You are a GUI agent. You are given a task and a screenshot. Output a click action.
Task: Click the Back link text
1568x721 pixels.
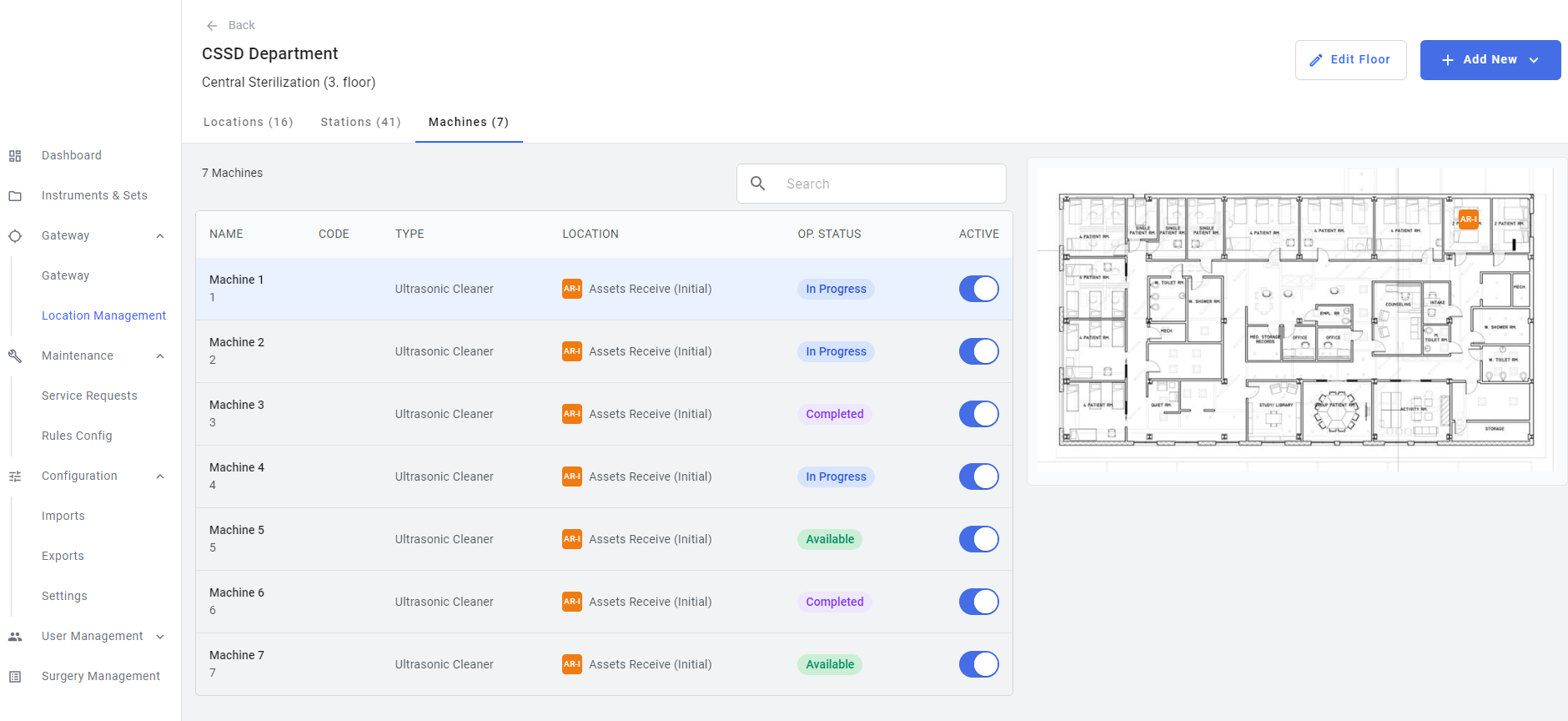[x=242, y=25]
